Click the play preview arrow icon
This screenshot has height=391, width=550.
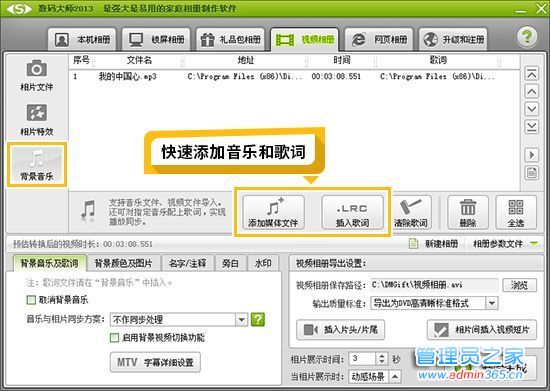click(531, 155)
